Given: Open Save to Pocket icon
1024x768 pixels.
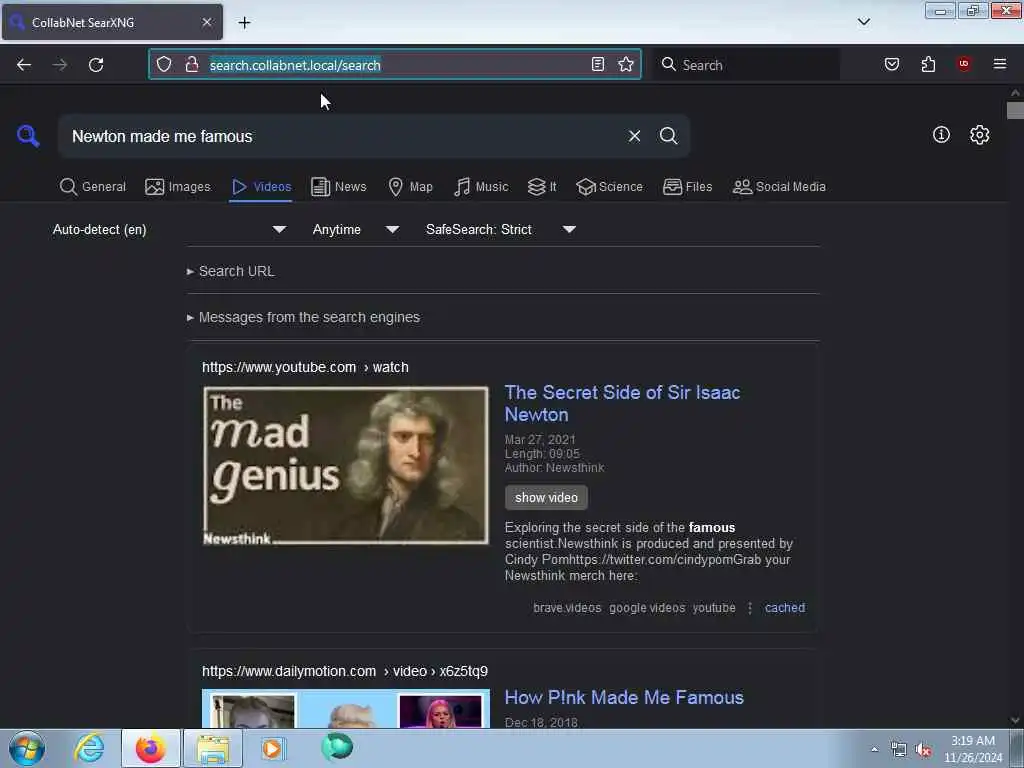Looking at the screenshot, I should coord(892,64).
